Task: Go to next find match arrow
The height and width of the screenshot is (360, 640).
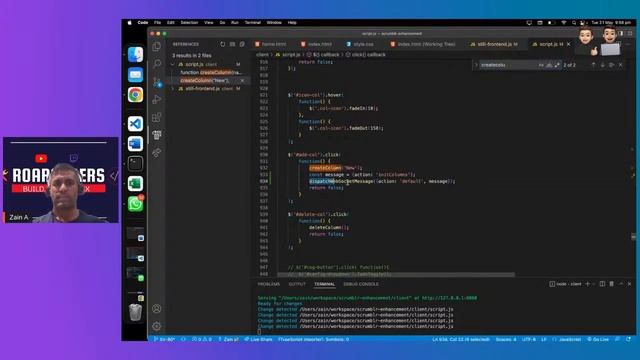Action: [x=602, y=65]
